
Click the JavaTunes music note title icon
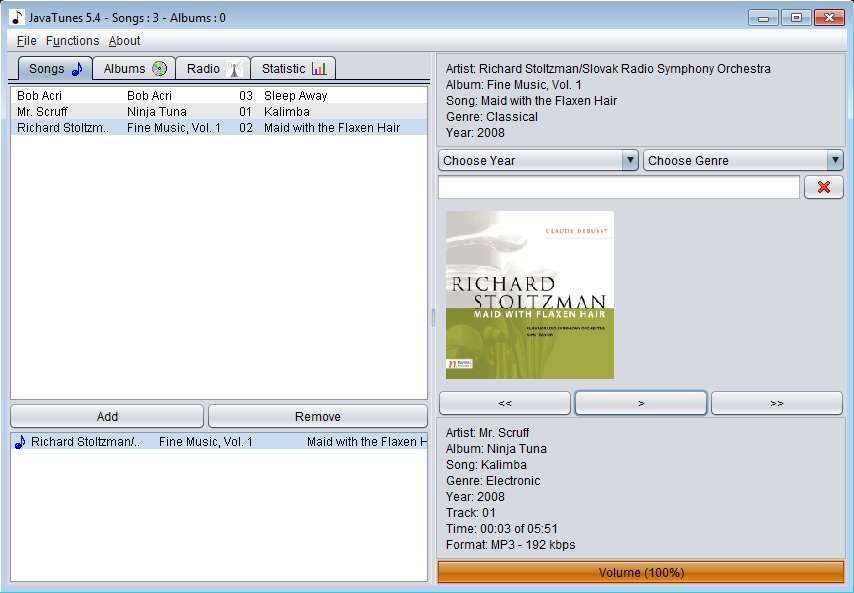pyautogui.click(x=17, y=17)
